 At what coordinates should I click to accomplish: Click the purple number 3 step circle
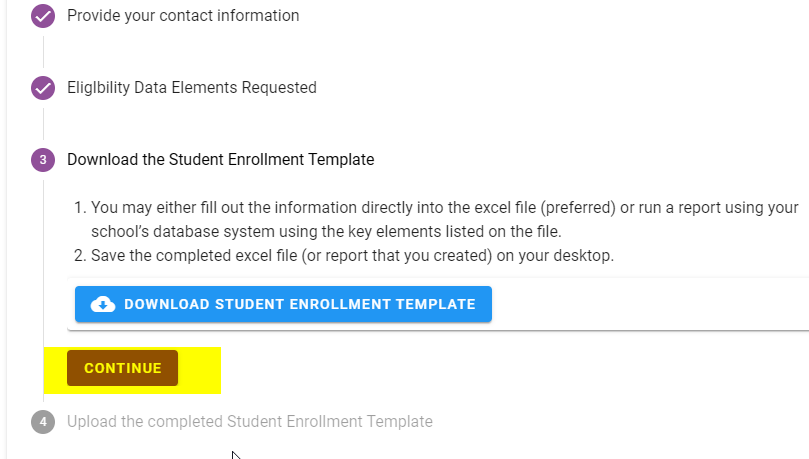point(43,160)
